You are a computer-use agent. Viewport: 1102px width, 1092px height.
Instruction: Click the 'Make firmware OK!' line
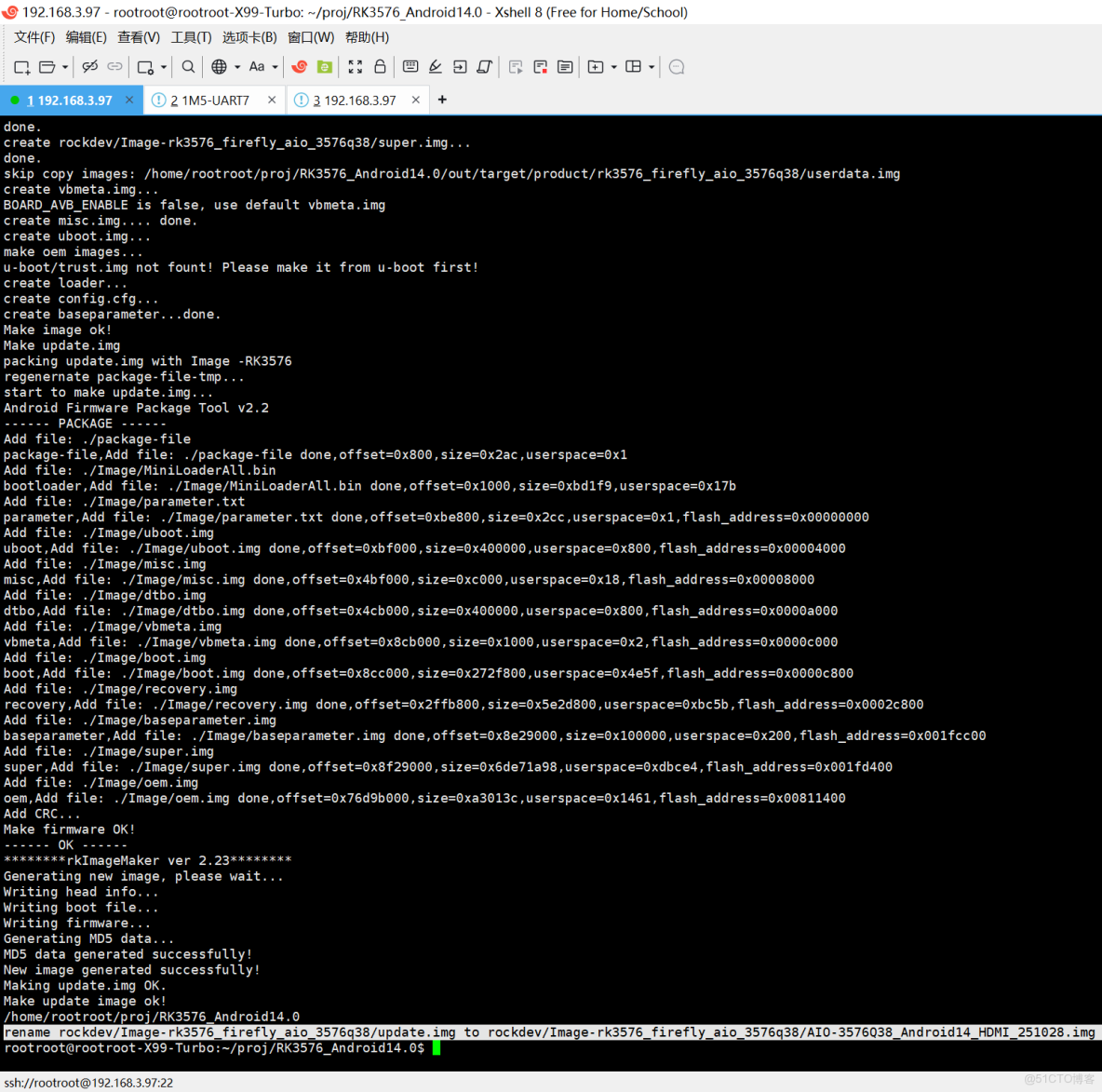69,829
